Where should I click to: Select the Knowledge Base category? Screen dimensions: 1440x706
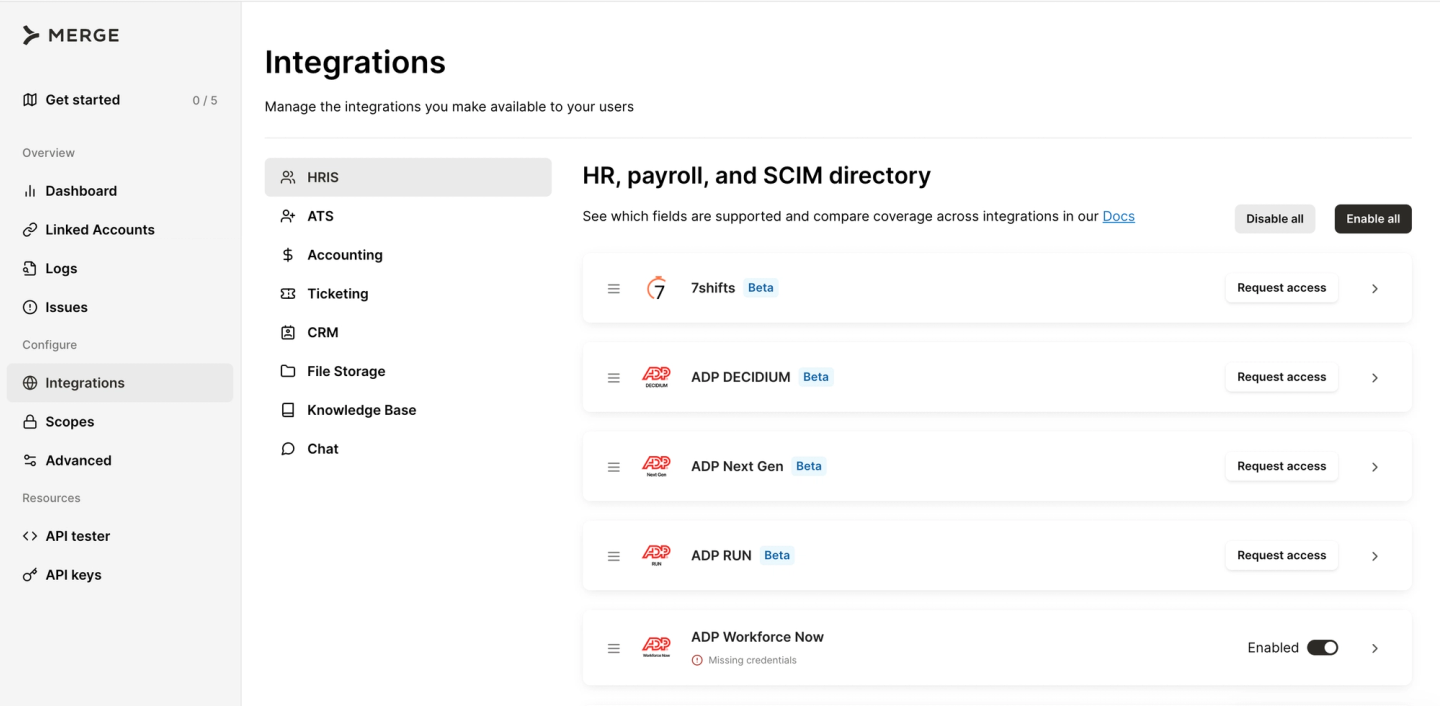(x=408, y=410)
